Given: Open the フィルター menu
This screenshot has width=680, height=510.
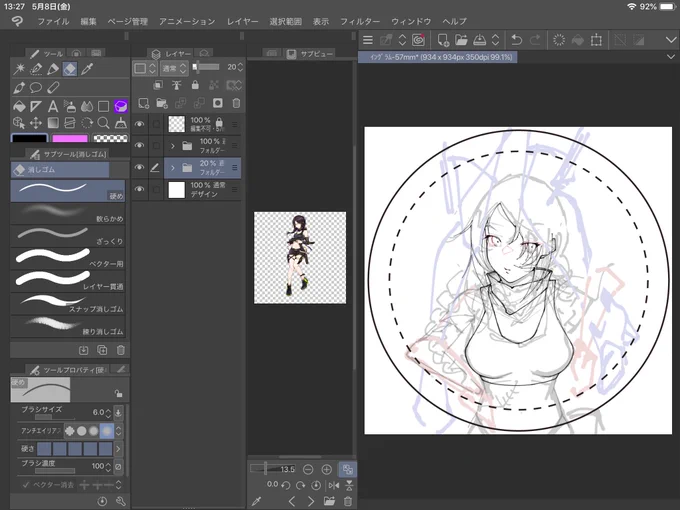Looking at the screenshot, I should [360, 21].
